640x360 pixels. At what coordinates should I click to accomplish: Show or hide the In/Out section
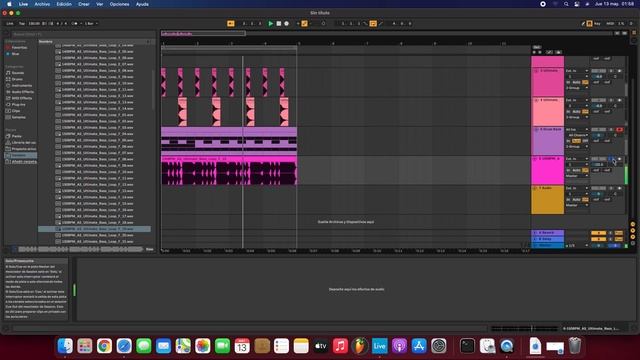pos(633,224)
